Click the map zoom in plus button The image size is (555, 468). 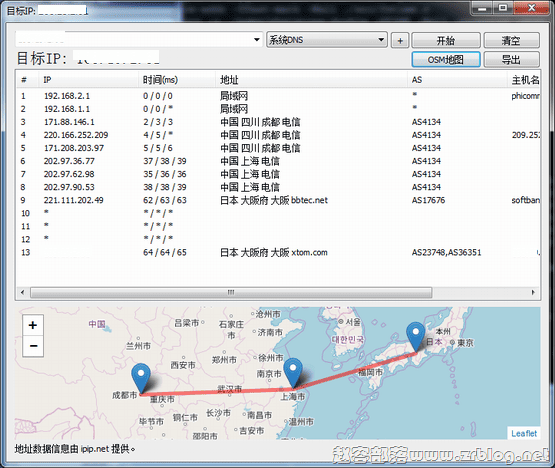click(33, 325)
